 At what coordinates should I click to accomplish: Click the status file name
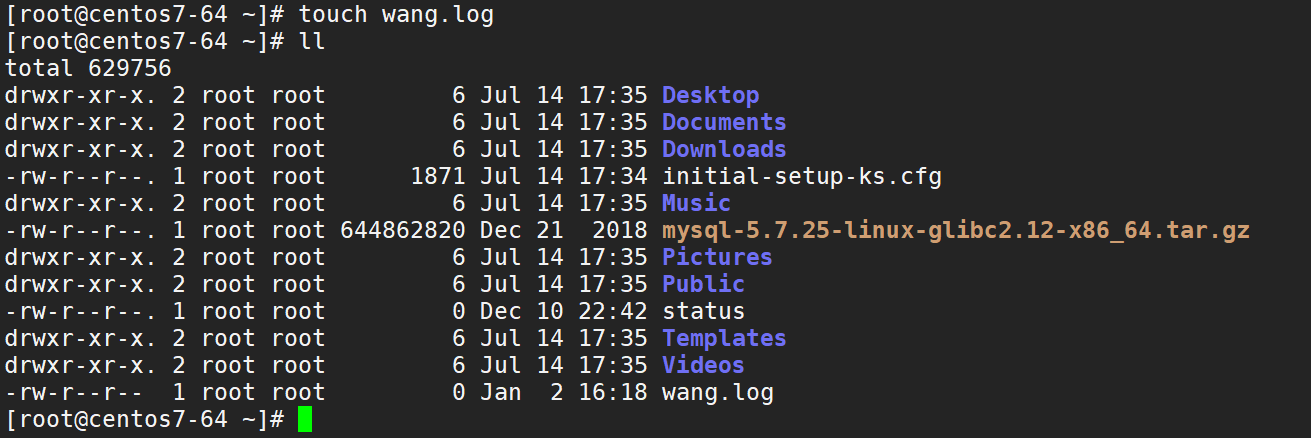point(703,312)
